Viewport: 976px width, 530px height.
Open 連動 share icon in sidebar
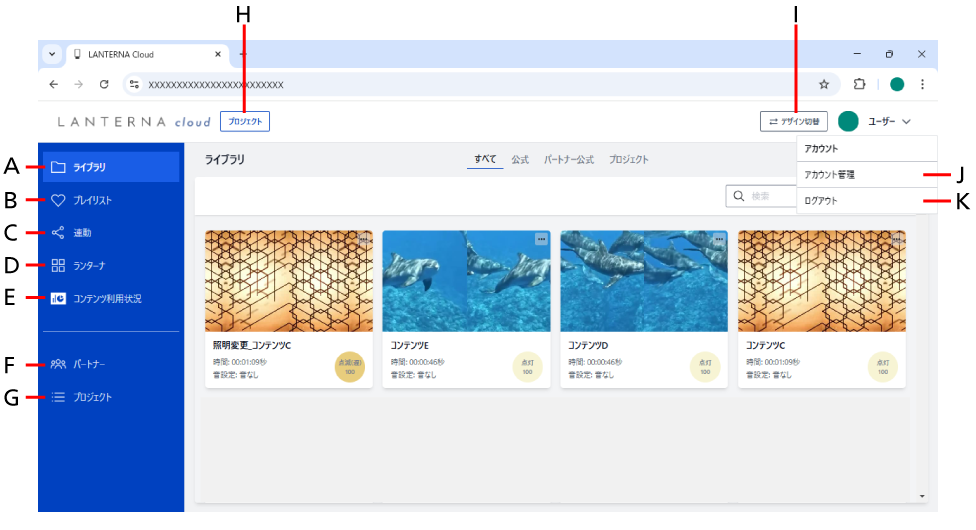coord(58,233)
